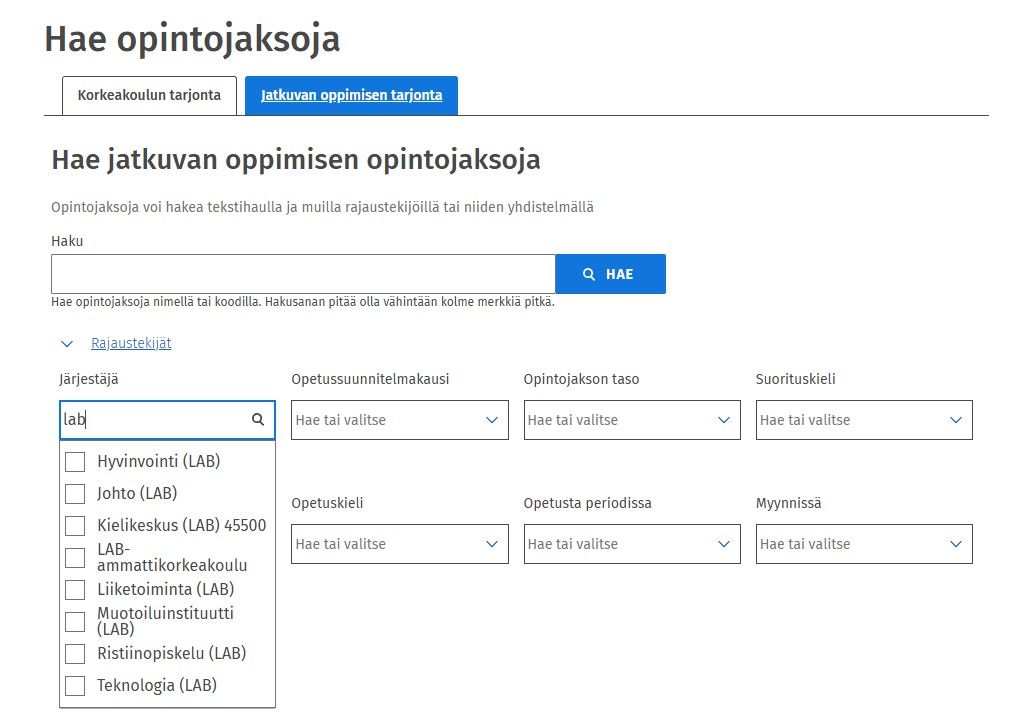1015x725 pixels.
Task: Open the Opetuskieli dropdown
Action: pyautogui.click(x=399, y=544)
